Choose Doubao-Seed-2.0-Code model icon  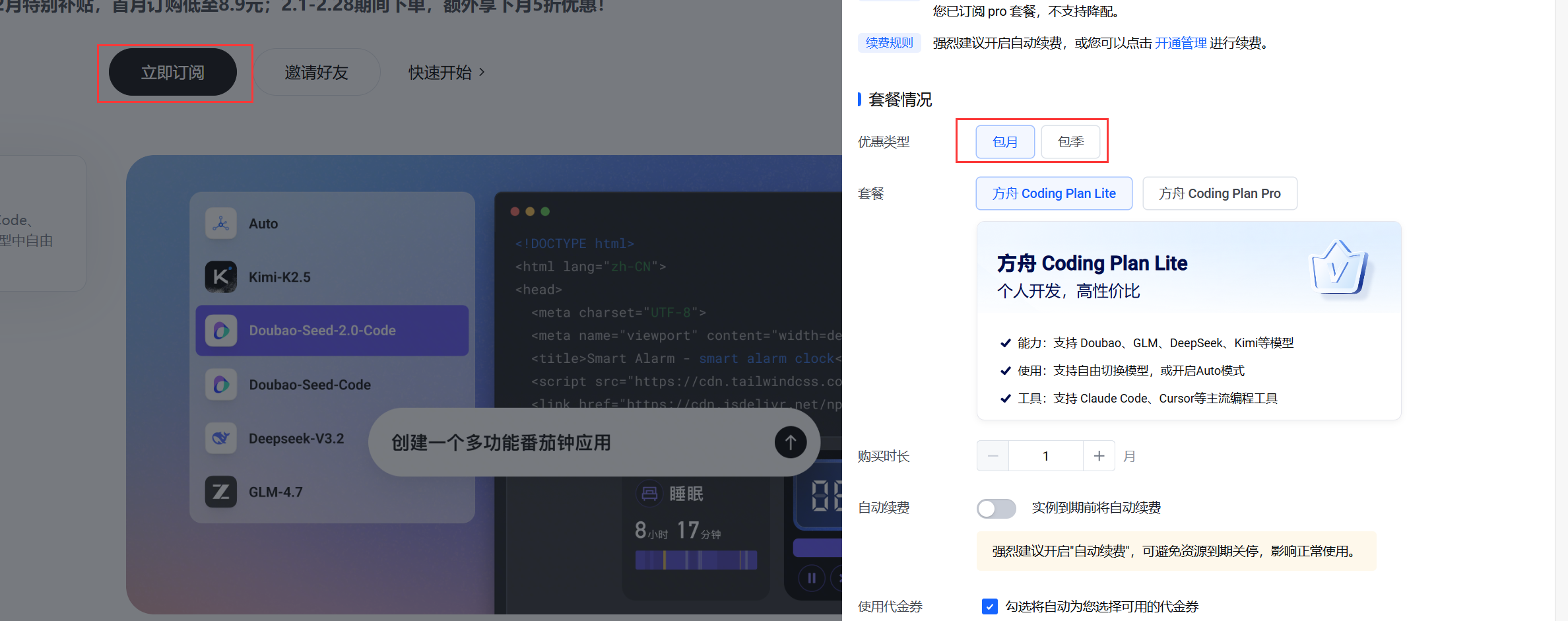(x=221, y=331)
